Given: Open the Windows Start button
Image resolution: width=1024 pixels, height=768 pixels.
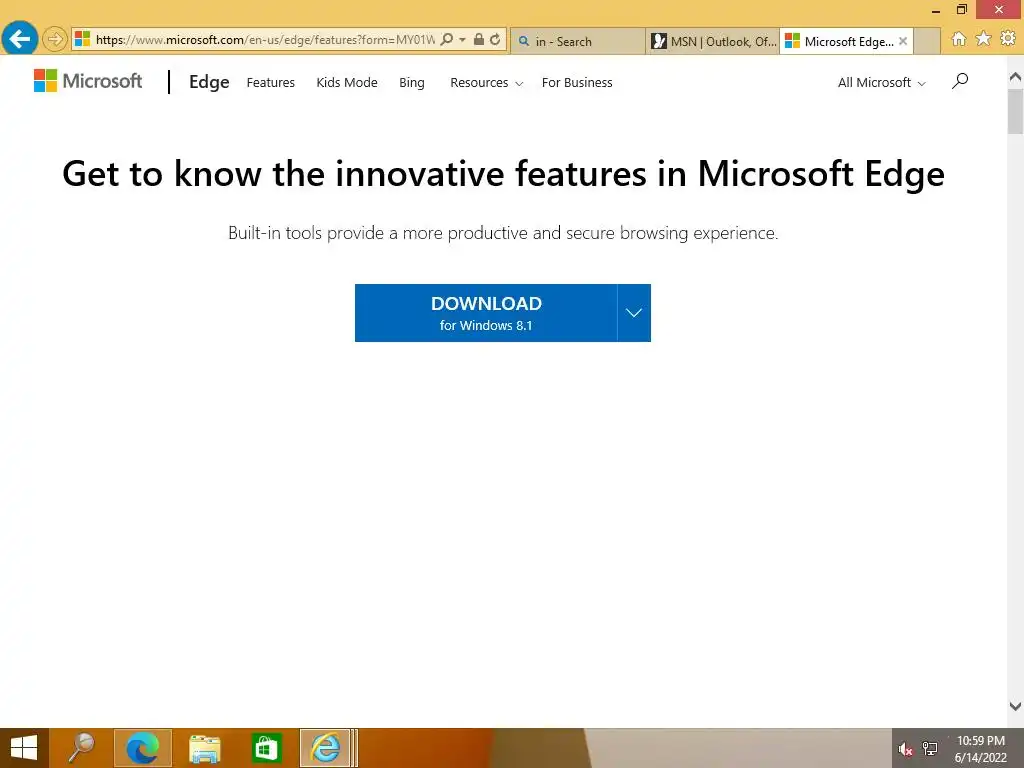Looking at the screenshot, I should [24, 748].
